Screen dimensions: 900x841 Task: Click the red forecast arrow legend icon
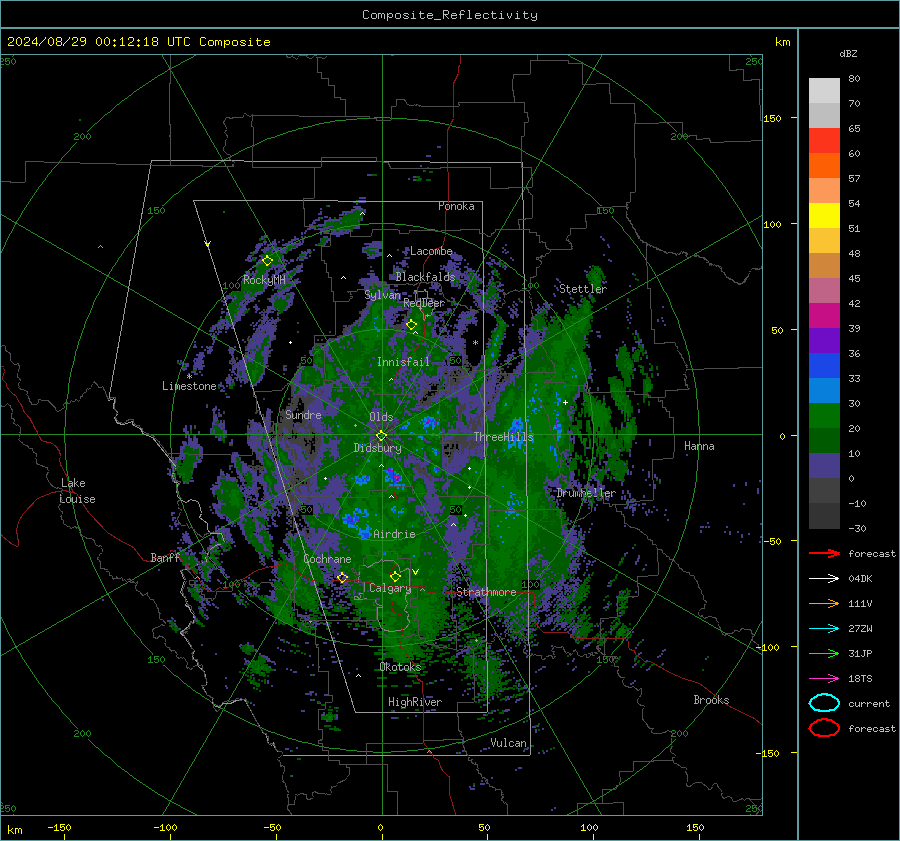[x=824, y=553]
